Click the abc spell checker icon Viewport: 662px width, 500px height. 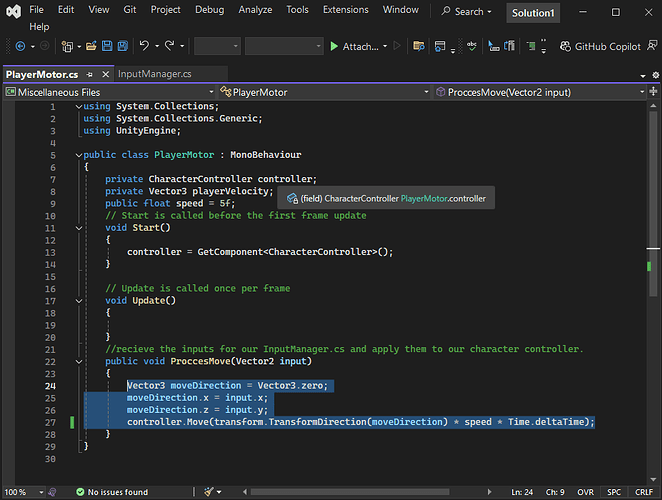pos(472,46)
